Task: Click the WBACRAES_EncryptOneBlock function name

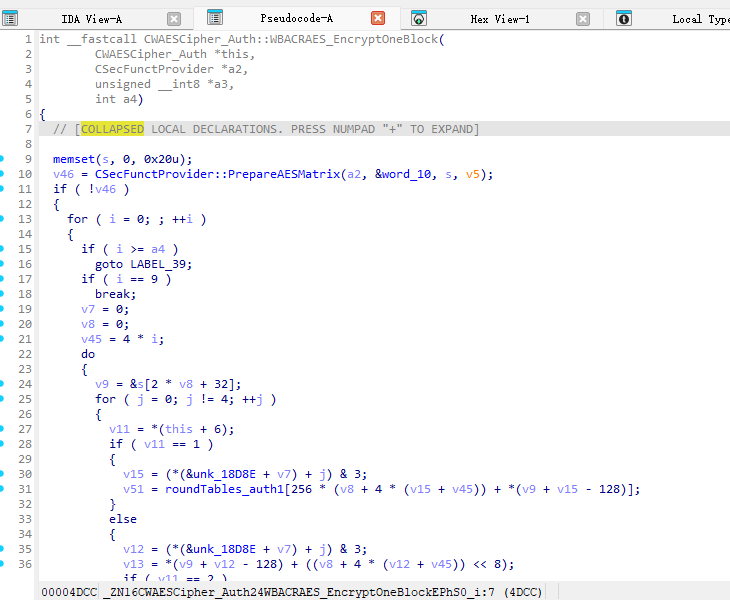Action: tap(354, 39)
